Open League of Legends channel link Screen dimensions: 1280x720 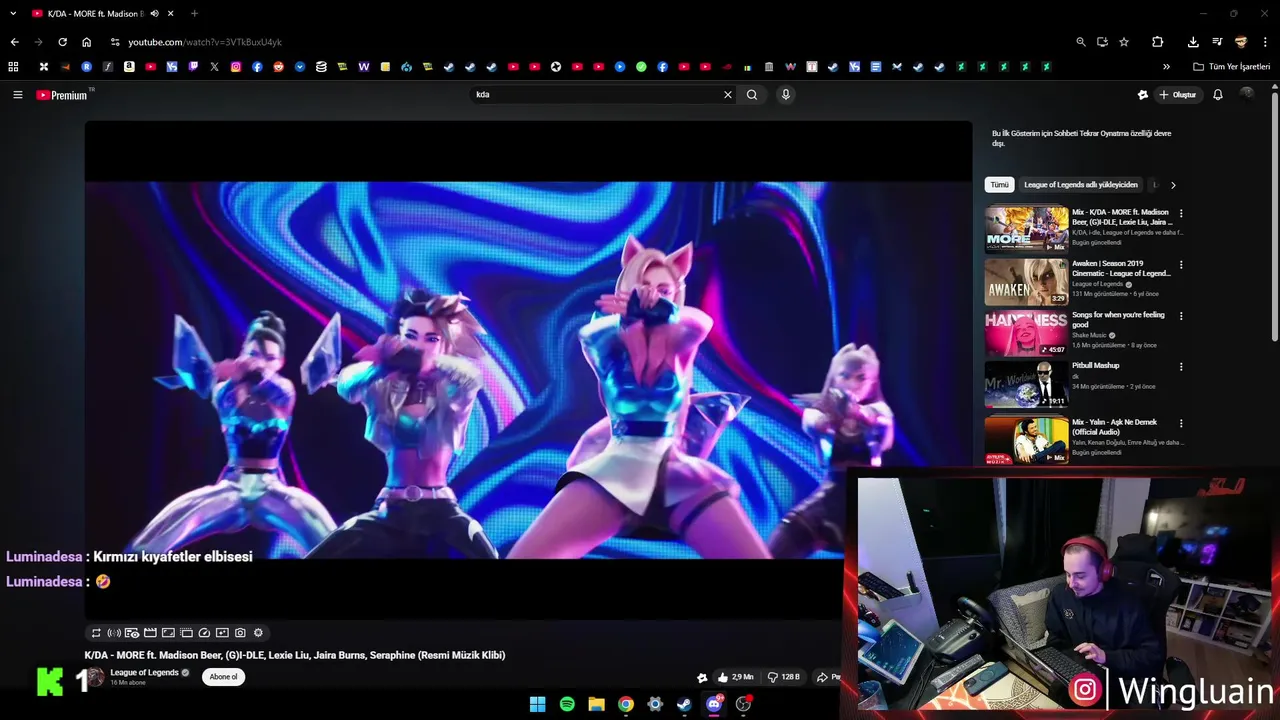click(144, 673)
